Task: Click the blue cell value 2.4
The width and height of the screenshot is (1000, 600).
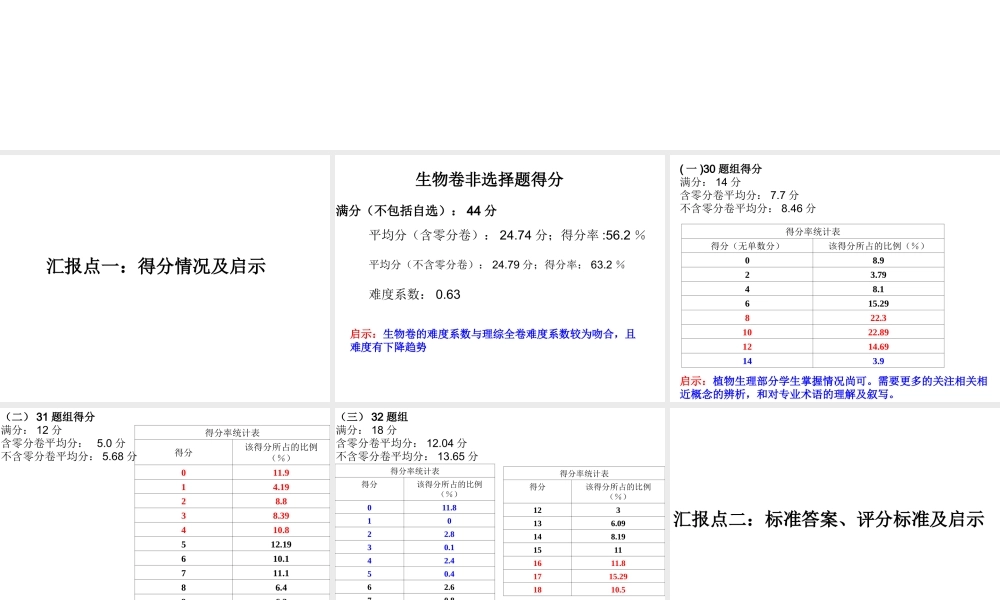Action: (x=449, y=560)
